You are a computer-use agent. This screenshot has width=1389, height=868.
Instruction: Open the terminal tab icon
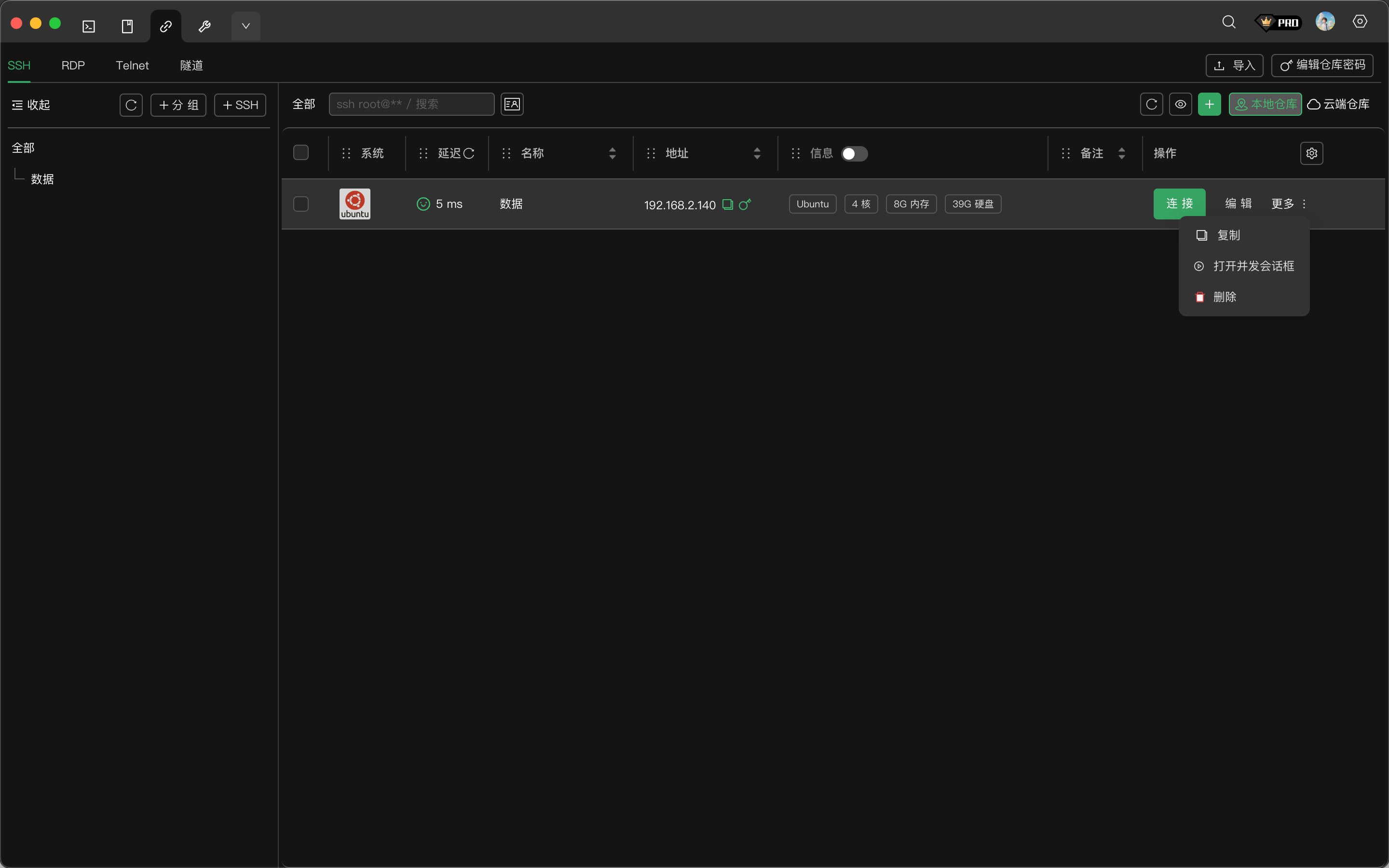(88, 27)
